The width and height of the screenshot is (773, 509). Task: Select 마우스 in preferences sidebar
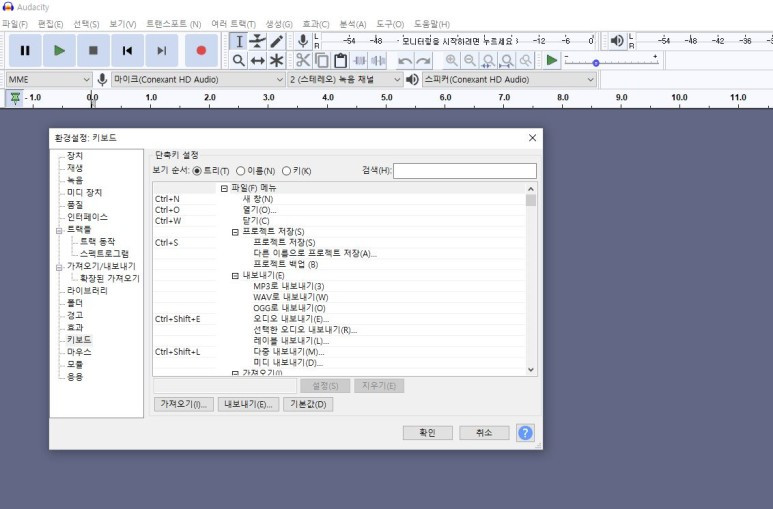tap(79, 352)
